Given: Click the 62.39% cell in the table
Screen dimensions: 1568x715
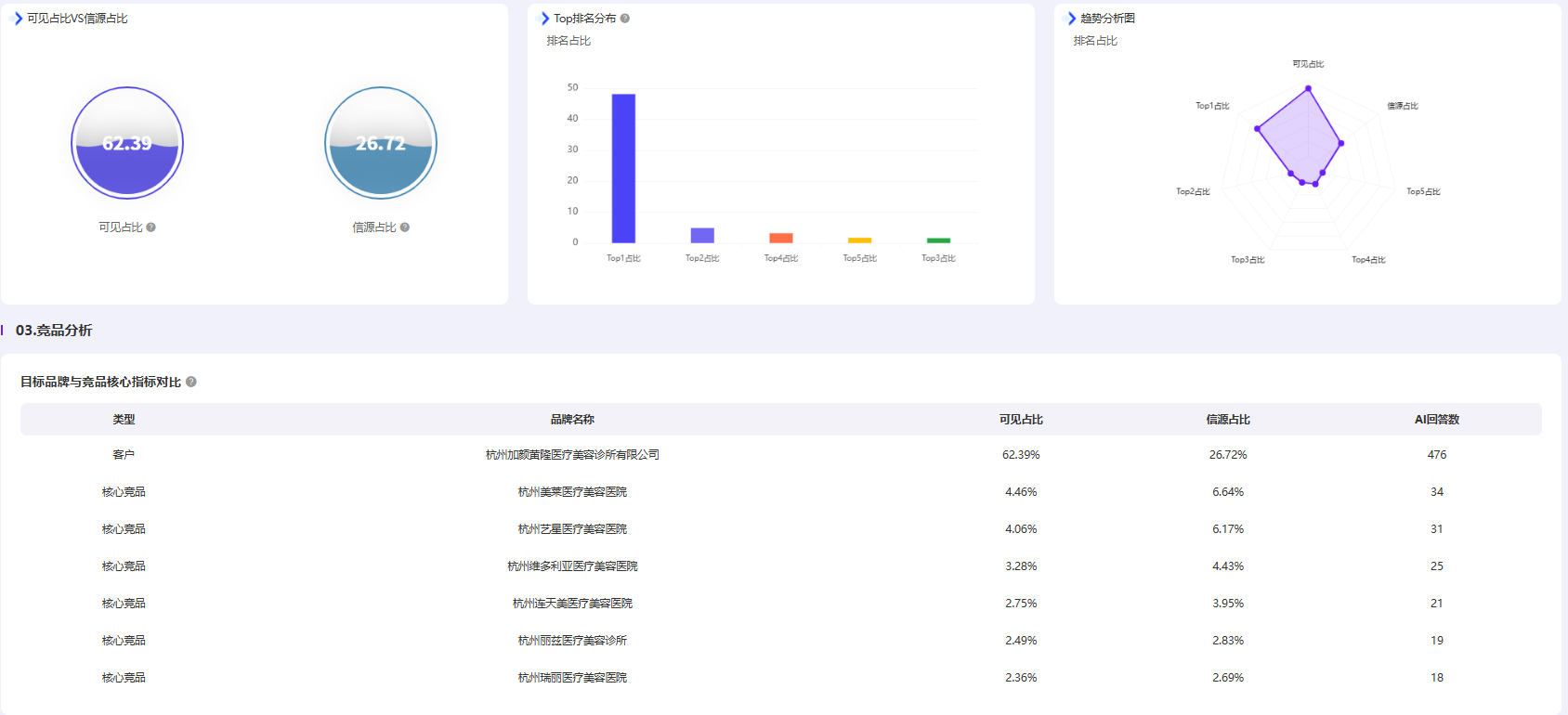Looking at the screenshot, I should click(x=1021, y=455).
